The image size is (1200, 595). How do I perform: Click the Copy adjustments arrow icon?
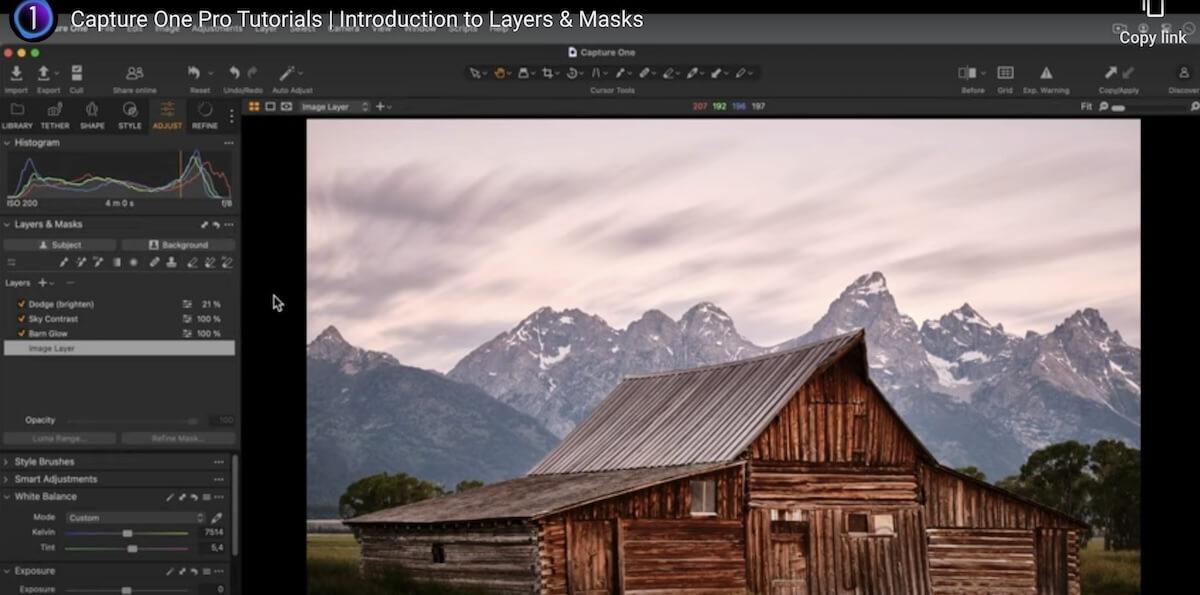(x=1110, y=73)
